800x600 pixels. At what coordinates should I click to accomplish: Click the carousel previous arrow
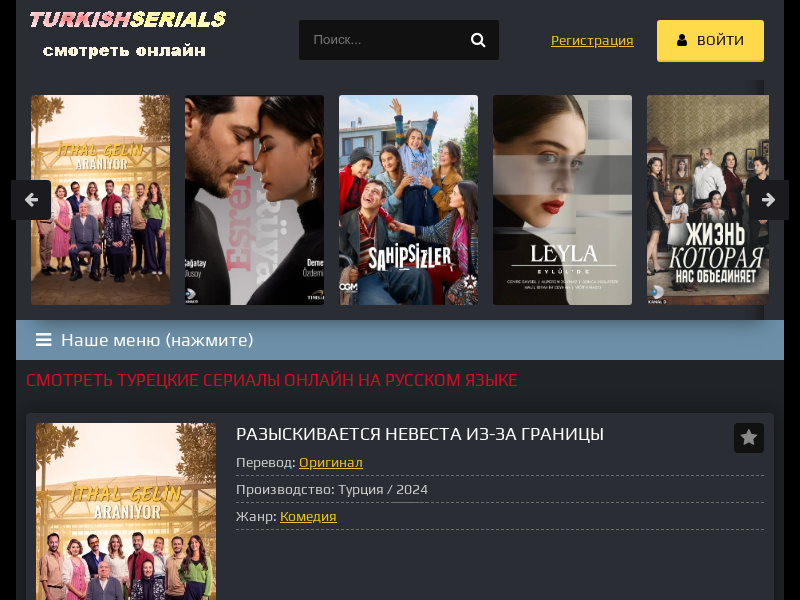click(x=31, y=199)
